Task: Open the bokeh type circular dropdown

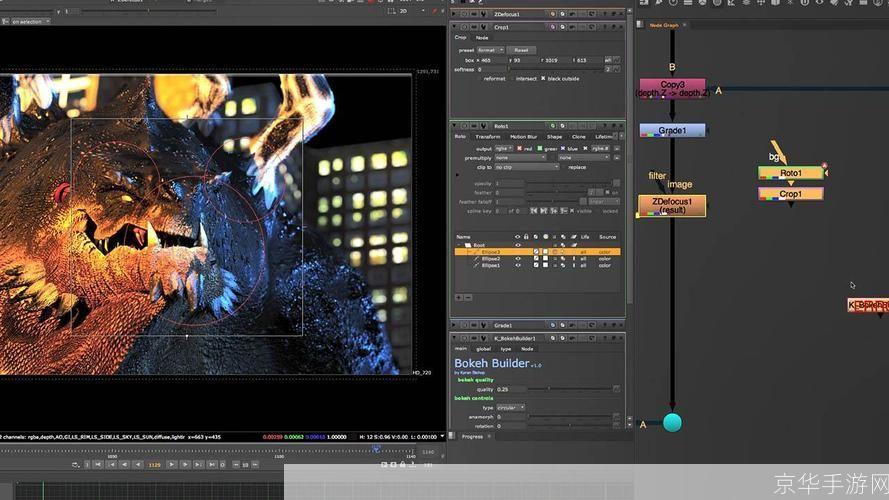Action: click(511, 407)
